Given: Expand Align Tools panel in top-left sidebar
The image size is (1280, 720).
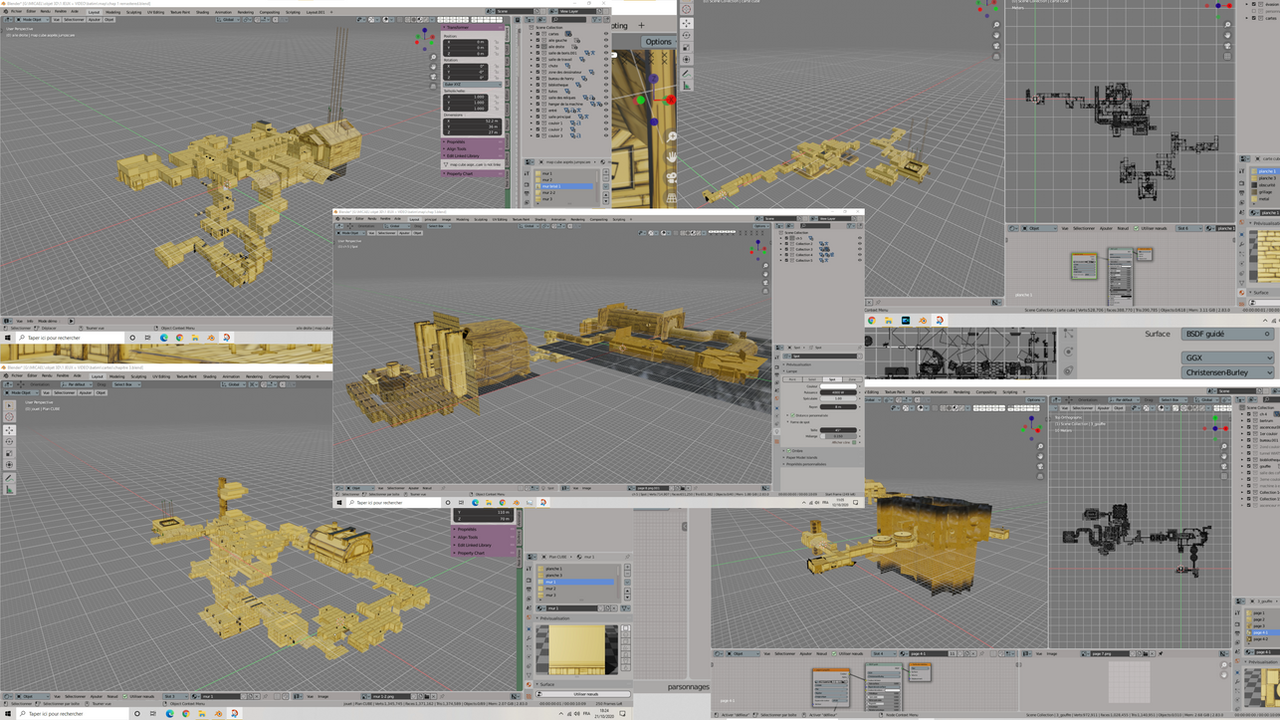Looking at the screenshot, I should click(472, 149).
